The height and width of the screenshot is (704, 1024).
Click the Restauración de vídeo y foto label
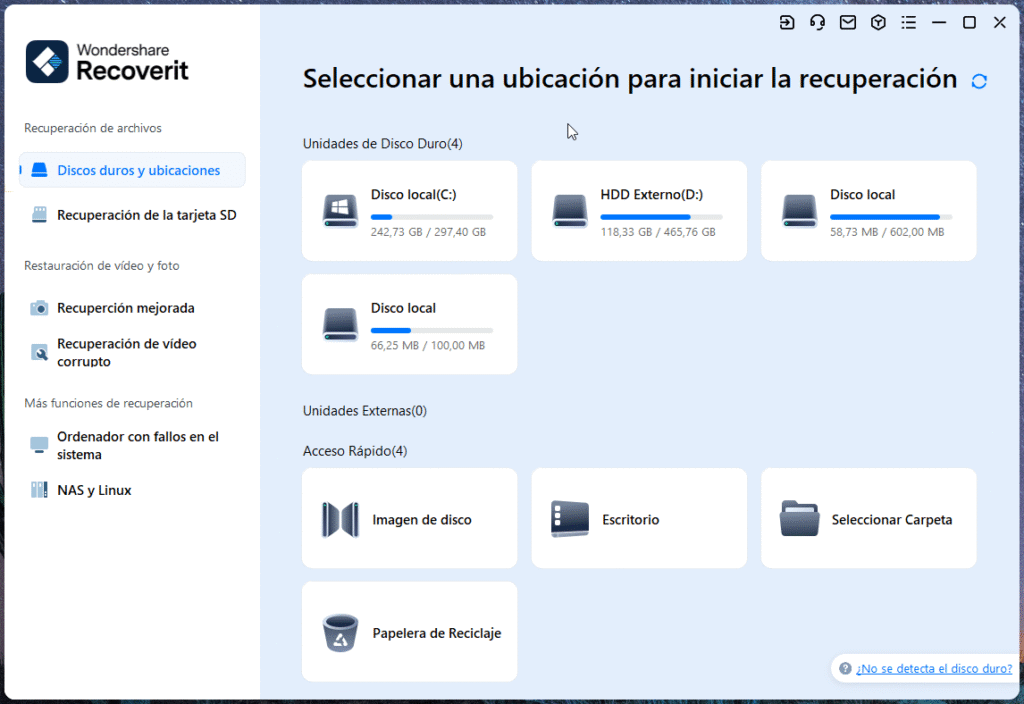coord(102,266)
